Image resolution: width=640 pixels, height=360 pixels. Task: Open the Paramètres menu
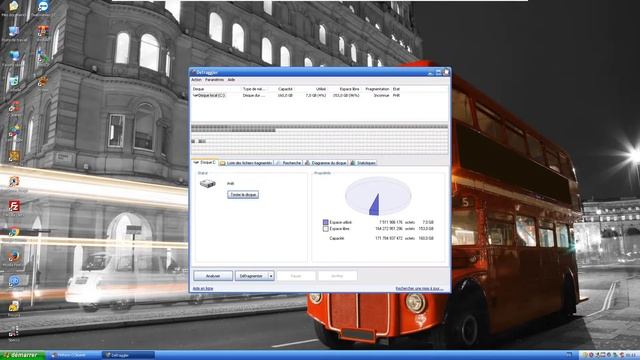coord(214,80)
